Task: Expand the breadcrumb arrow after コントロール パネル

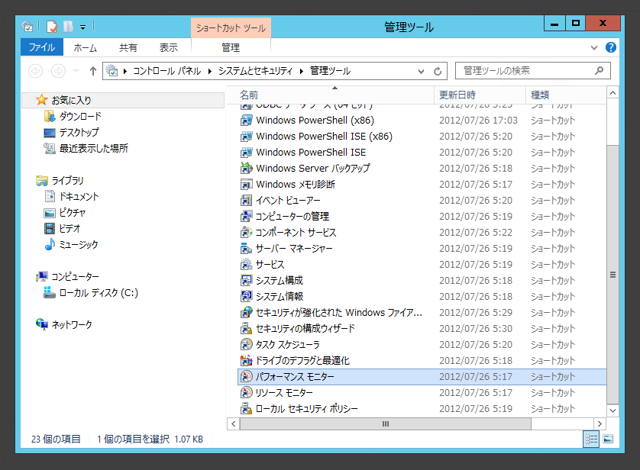Action: pos(209,71)
